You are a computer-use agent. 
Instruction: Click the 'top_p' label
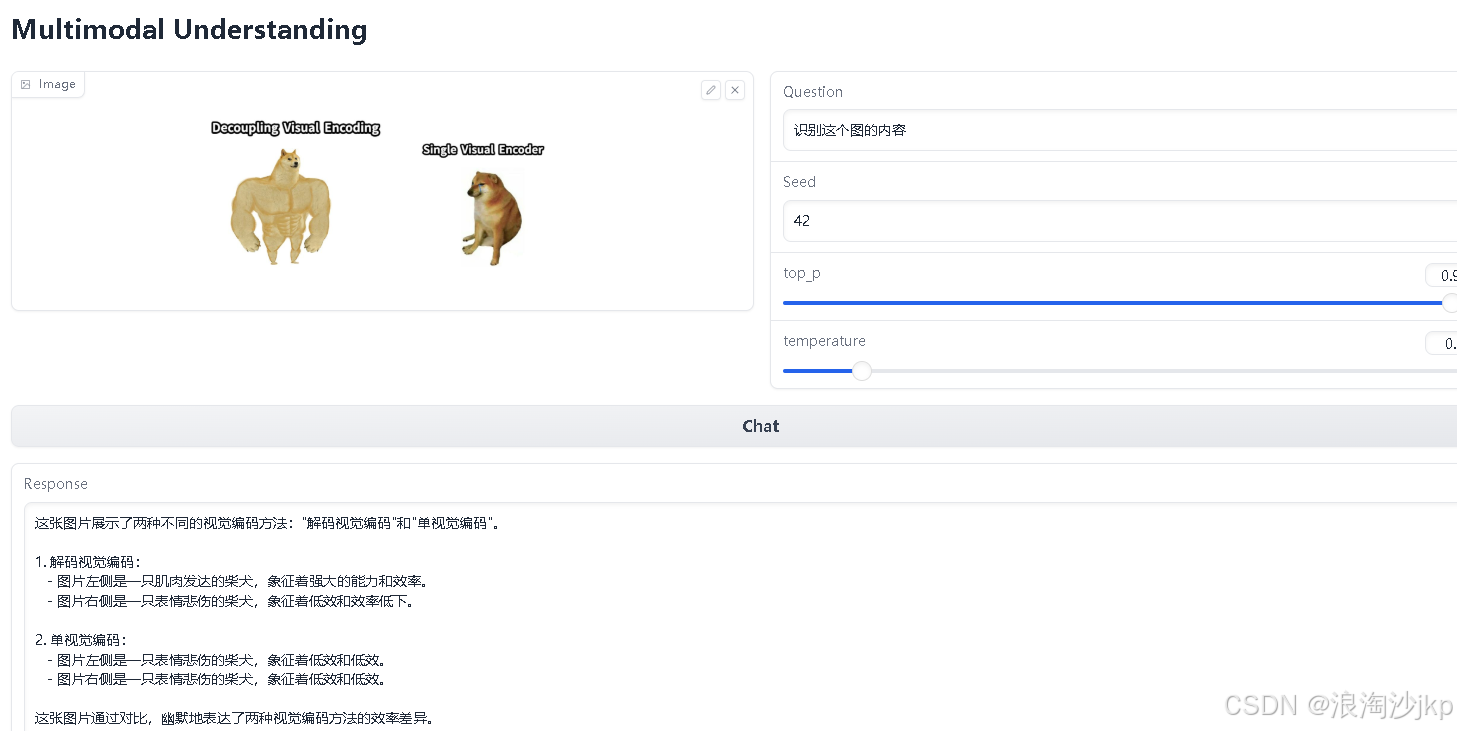click(x=802, y=273)
